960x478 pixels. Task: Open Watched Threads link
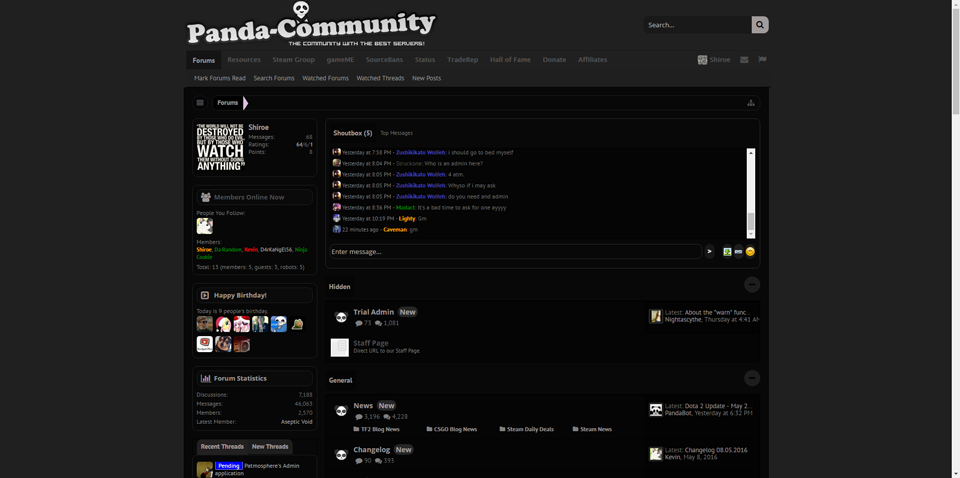(380, 78)
